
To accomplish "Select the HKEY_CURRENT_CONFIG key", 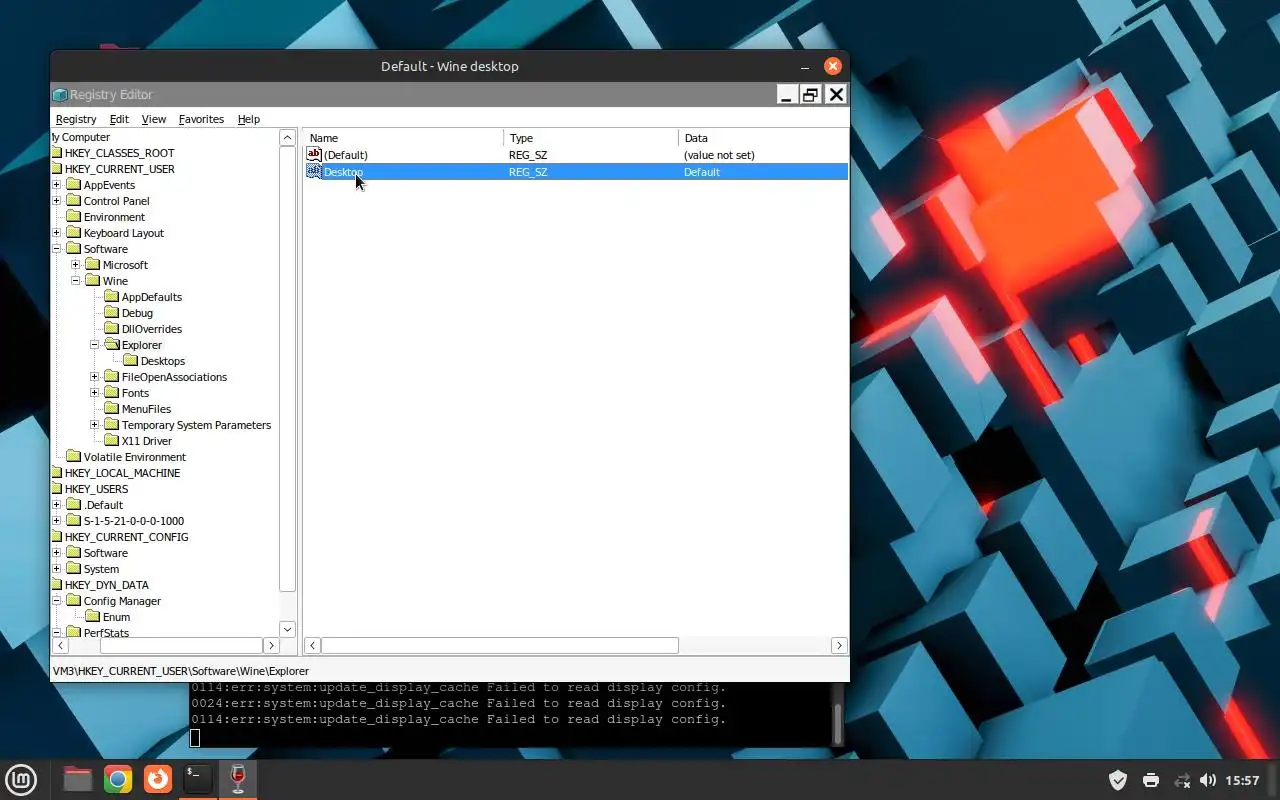I will click(126, 537).
